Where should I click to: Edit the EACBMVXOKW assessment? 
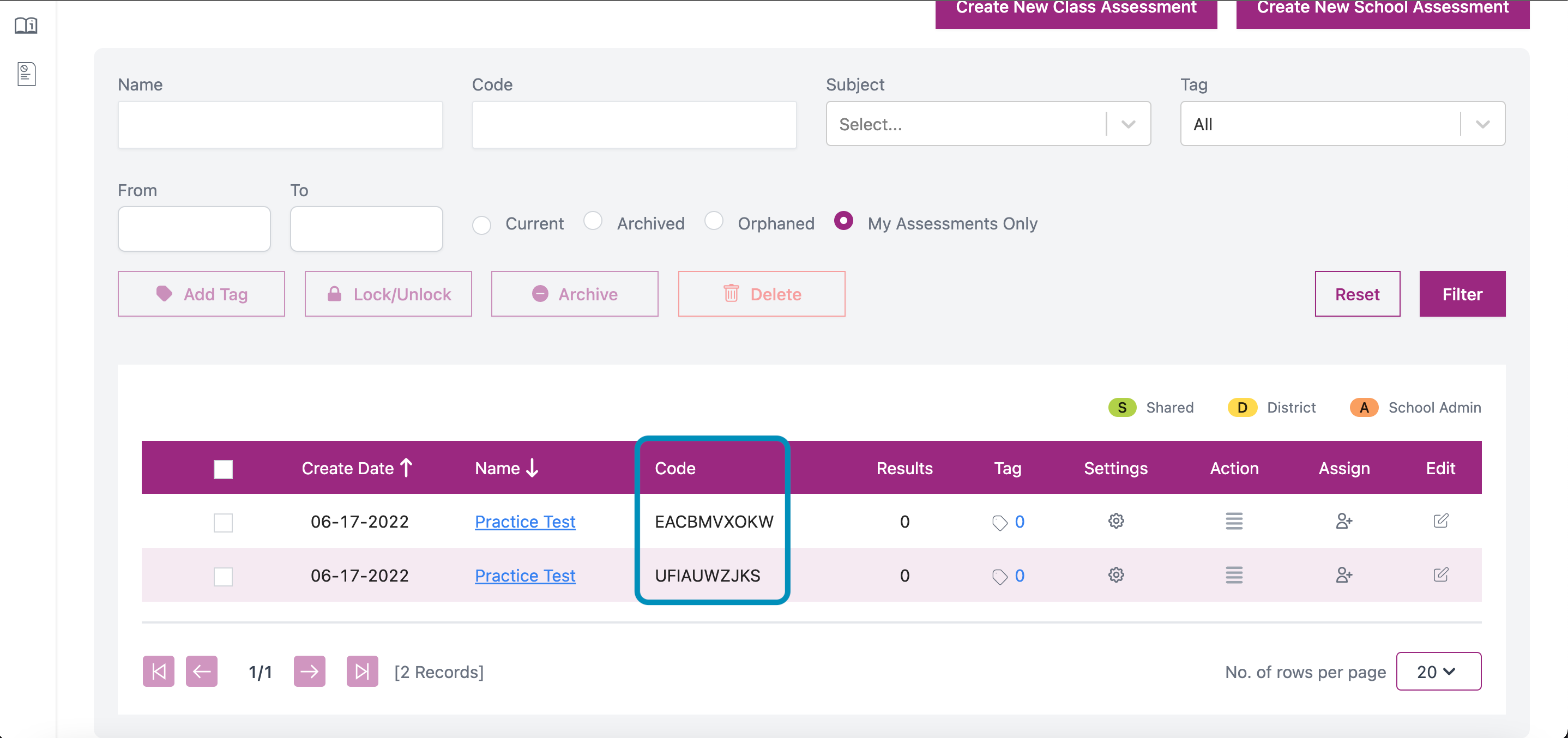(1440, 521)
